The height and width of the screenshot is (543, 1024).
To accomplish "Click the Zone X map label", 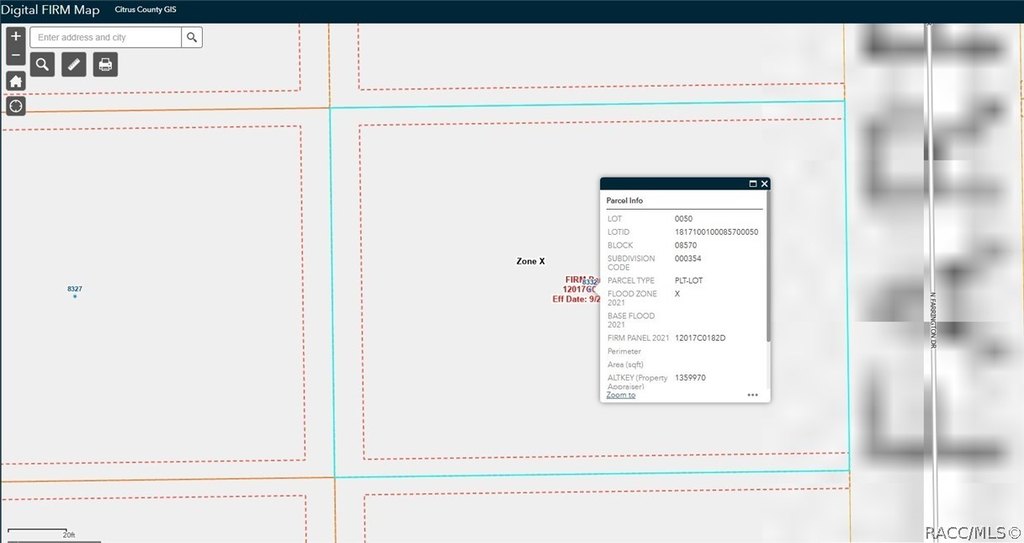I will click(x=530, y=261).
